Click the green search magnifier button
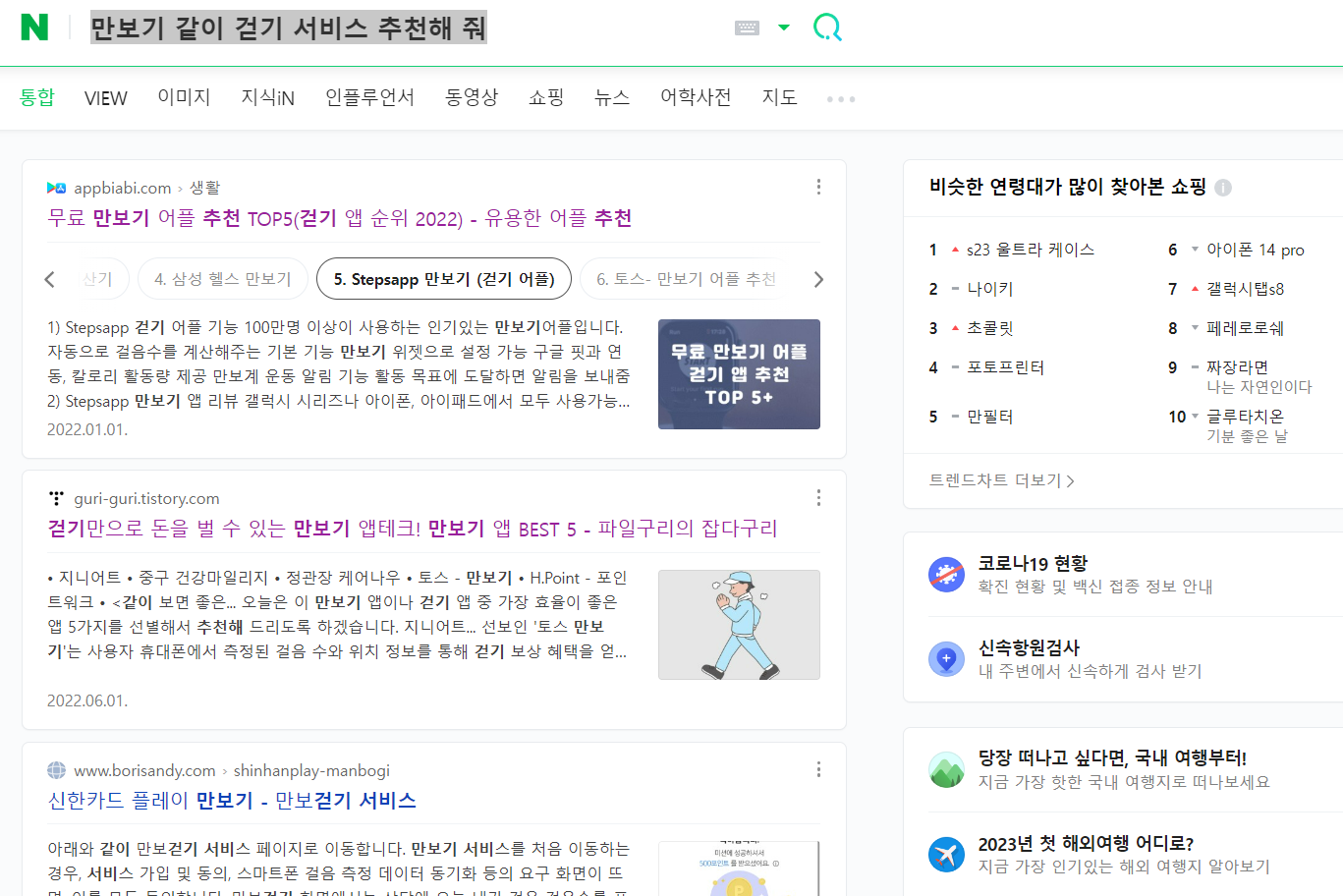The width and height of the screenshot is (1343, 896). pyautogui.click(x=827, y=28)
